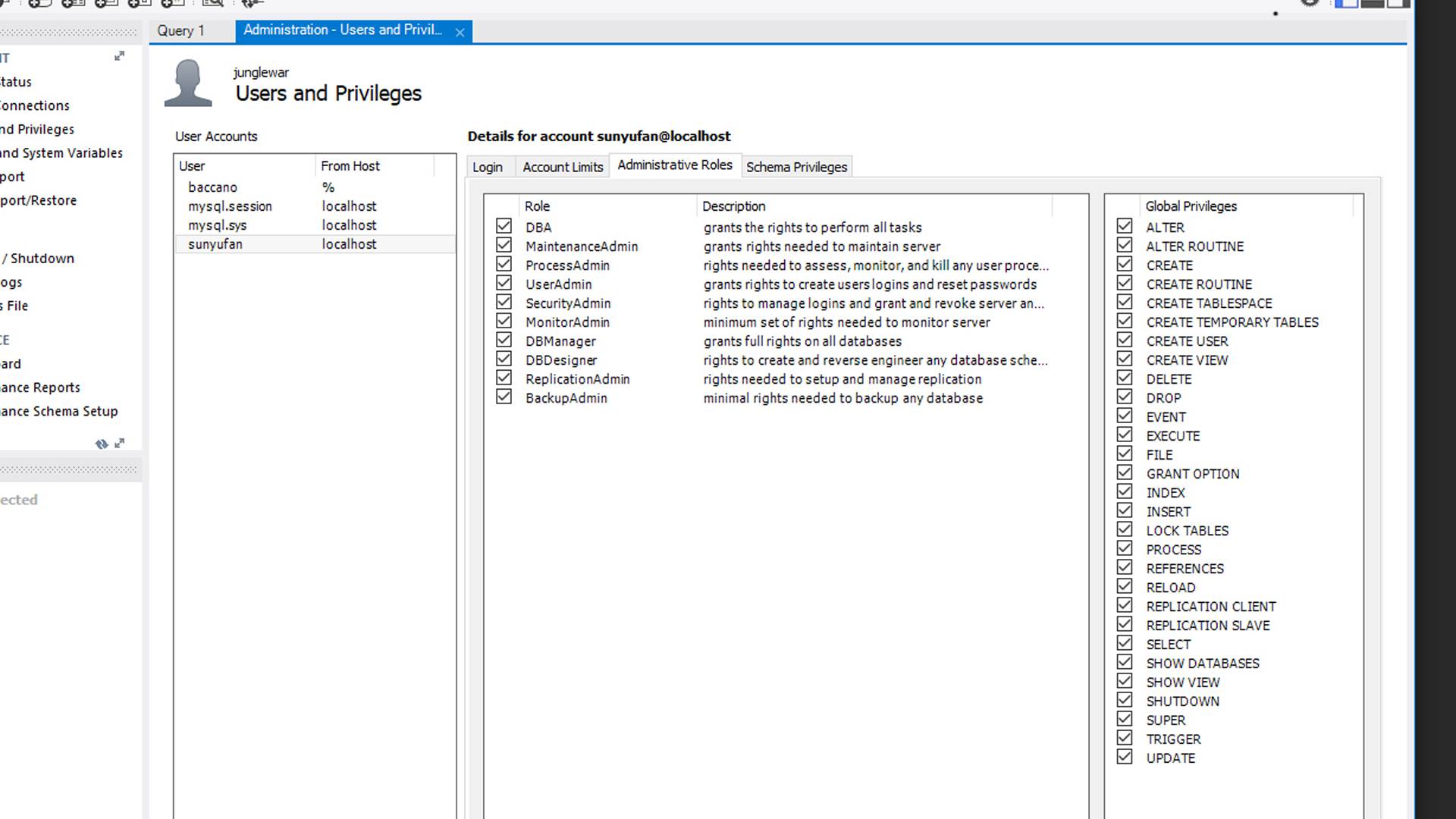Switch to the Query 1 tab

pyautogui.click(x=181, y=31)
